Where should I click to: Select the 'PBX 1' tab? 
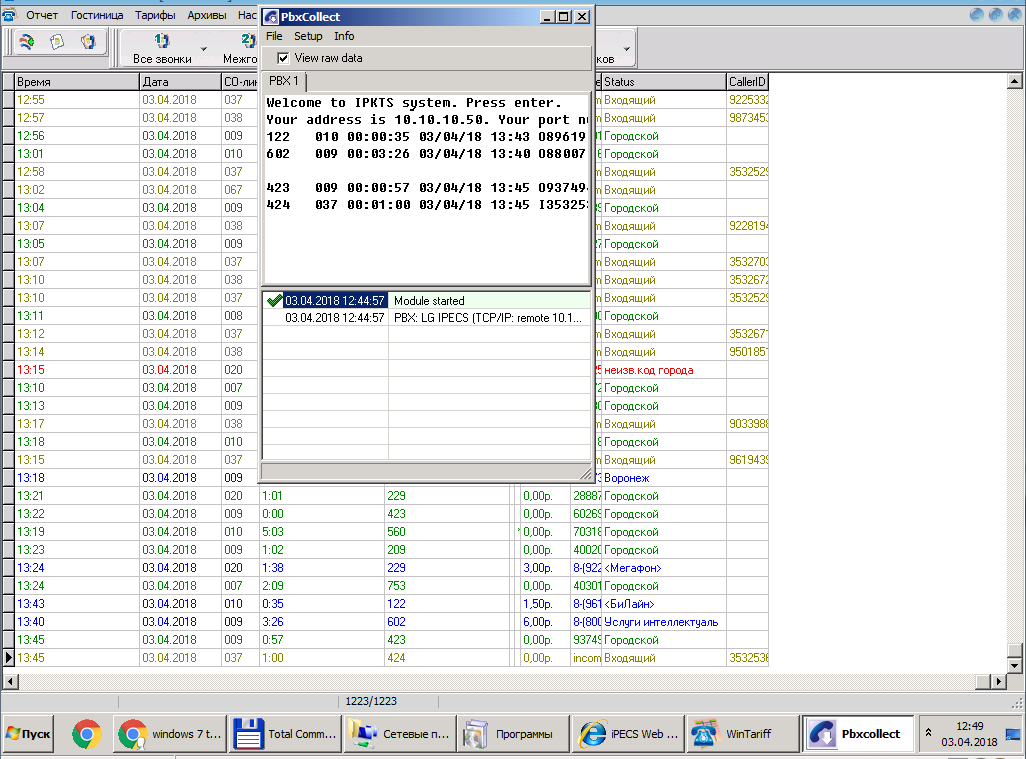point(284,81)
